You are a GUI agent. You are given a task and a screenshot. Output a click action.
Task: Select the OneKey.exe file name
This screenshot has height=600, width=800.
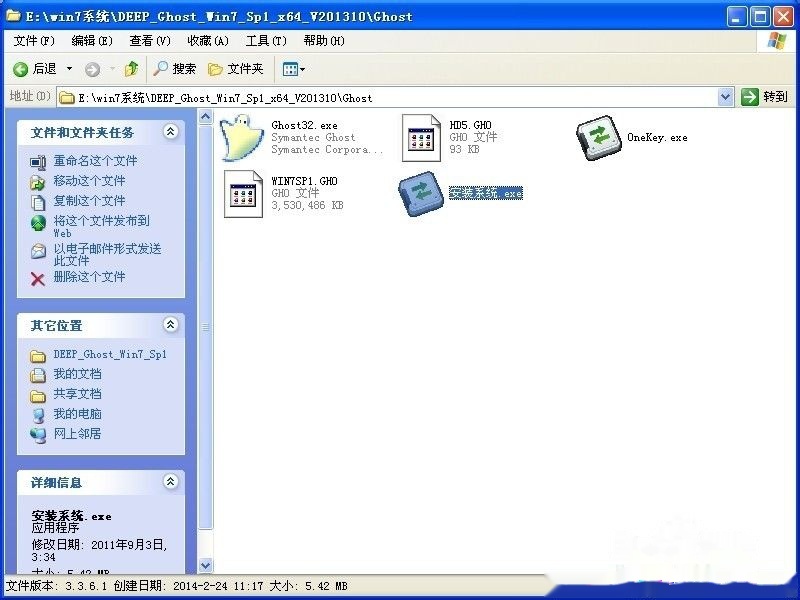click(657, 137)
